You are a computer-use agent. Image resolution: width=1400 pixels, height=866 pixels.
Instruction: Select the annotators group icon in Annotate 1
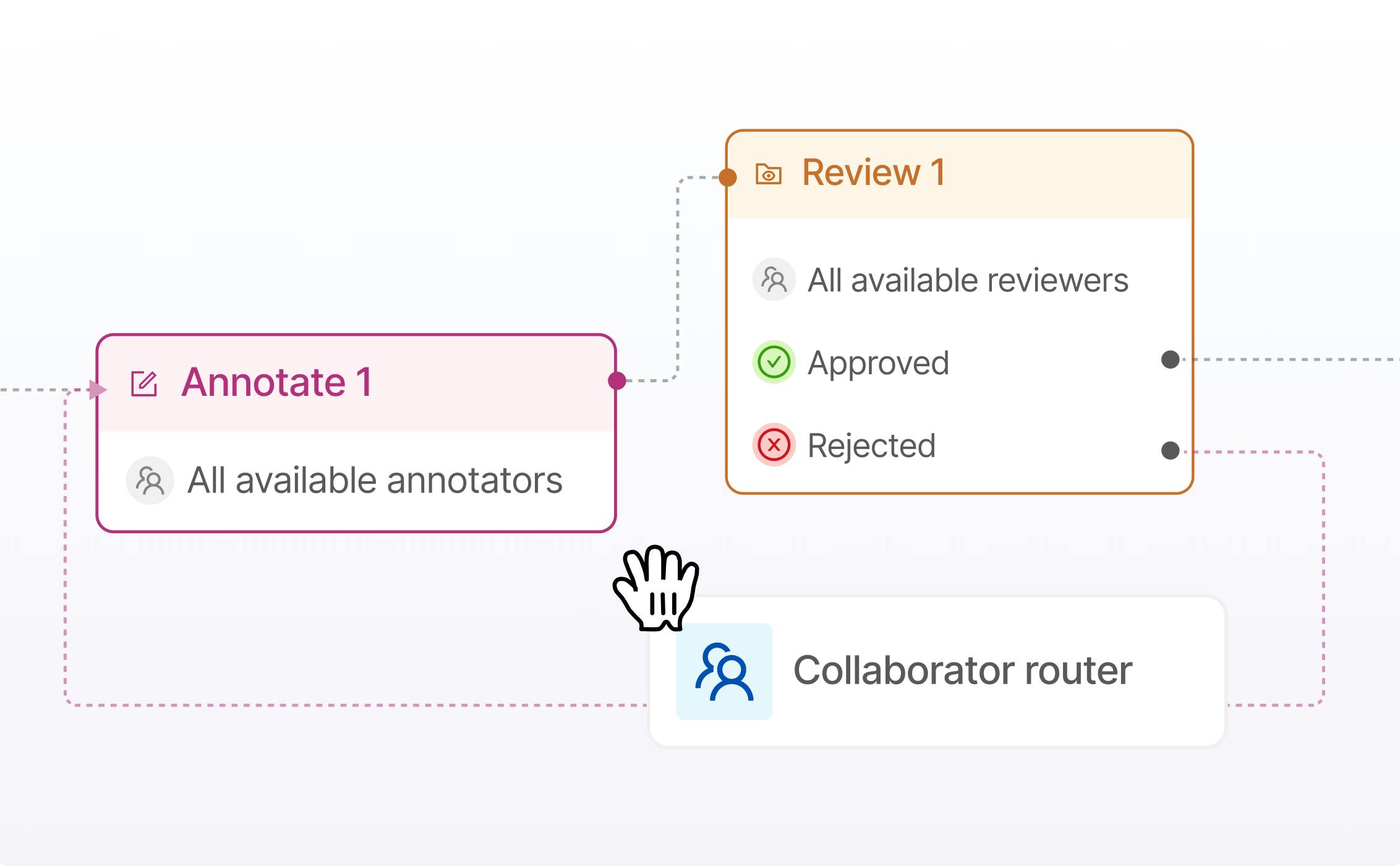point(150,479)
